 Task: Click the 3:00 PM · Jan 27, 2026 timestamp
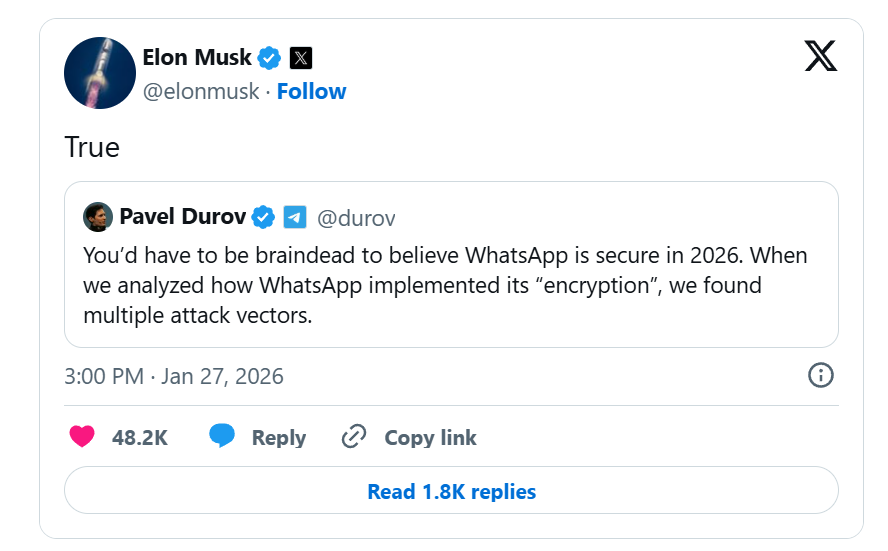174,377
